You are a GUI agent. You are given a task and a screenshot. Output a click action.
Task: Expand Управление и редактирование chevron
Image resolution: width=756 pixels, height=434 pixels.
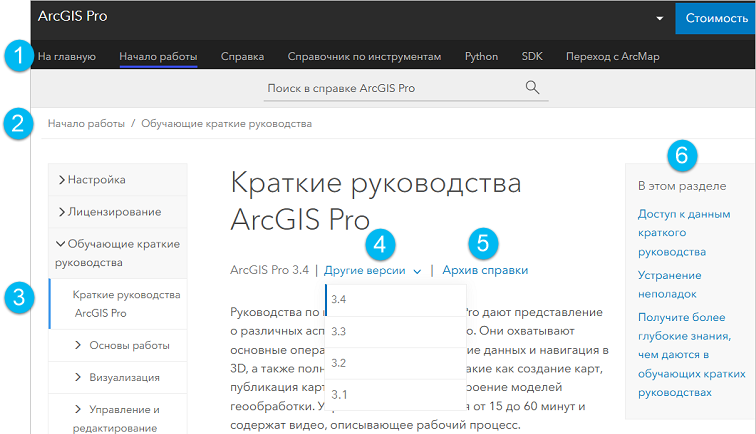(78, 409)
